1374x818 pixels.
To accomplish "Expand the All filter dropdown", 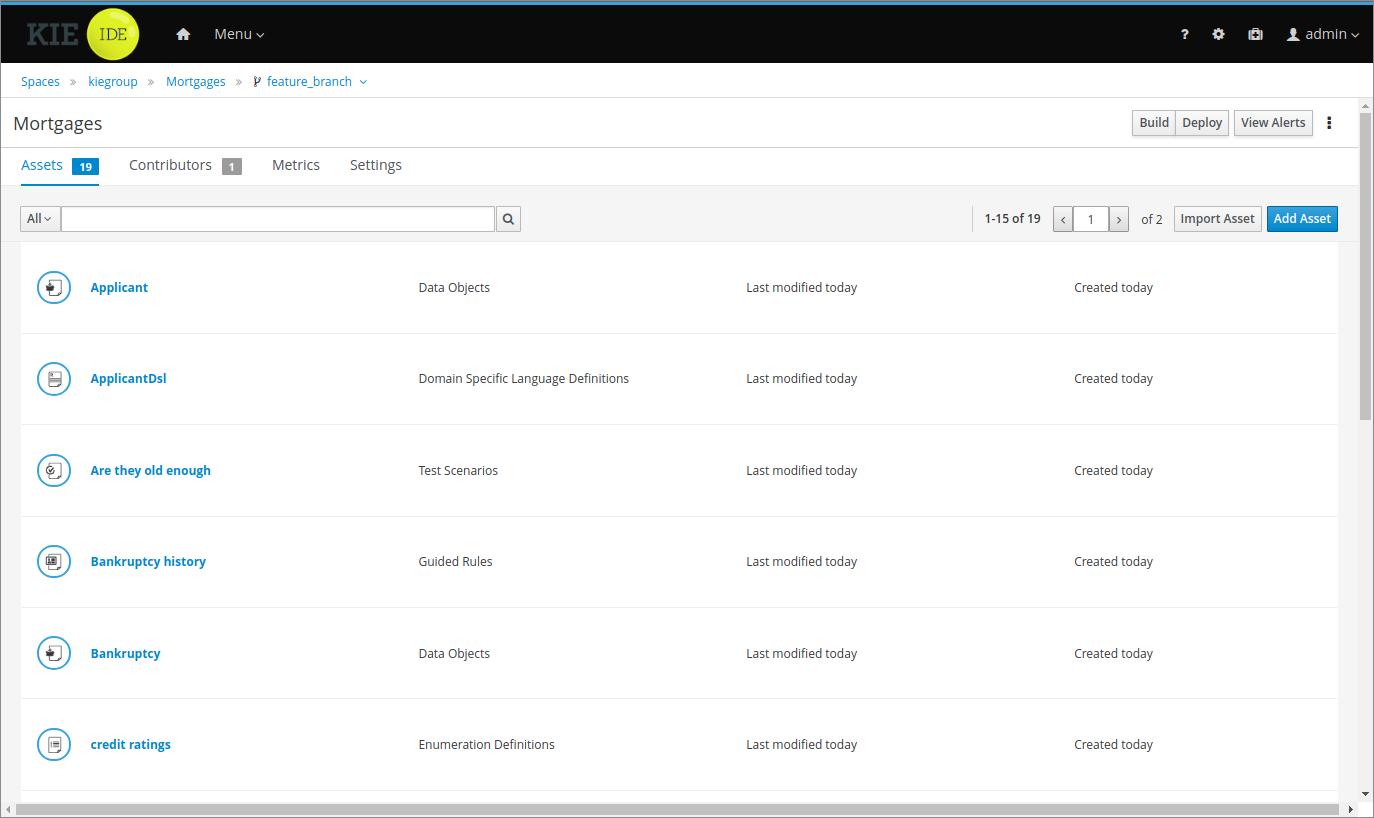I will tap(40, 219).
